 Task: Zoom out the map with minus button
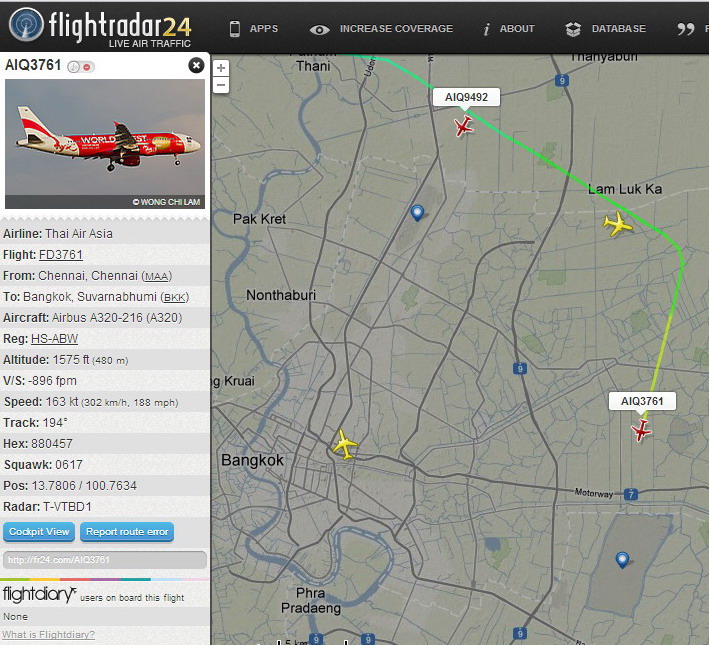click(x=221, y=85)
